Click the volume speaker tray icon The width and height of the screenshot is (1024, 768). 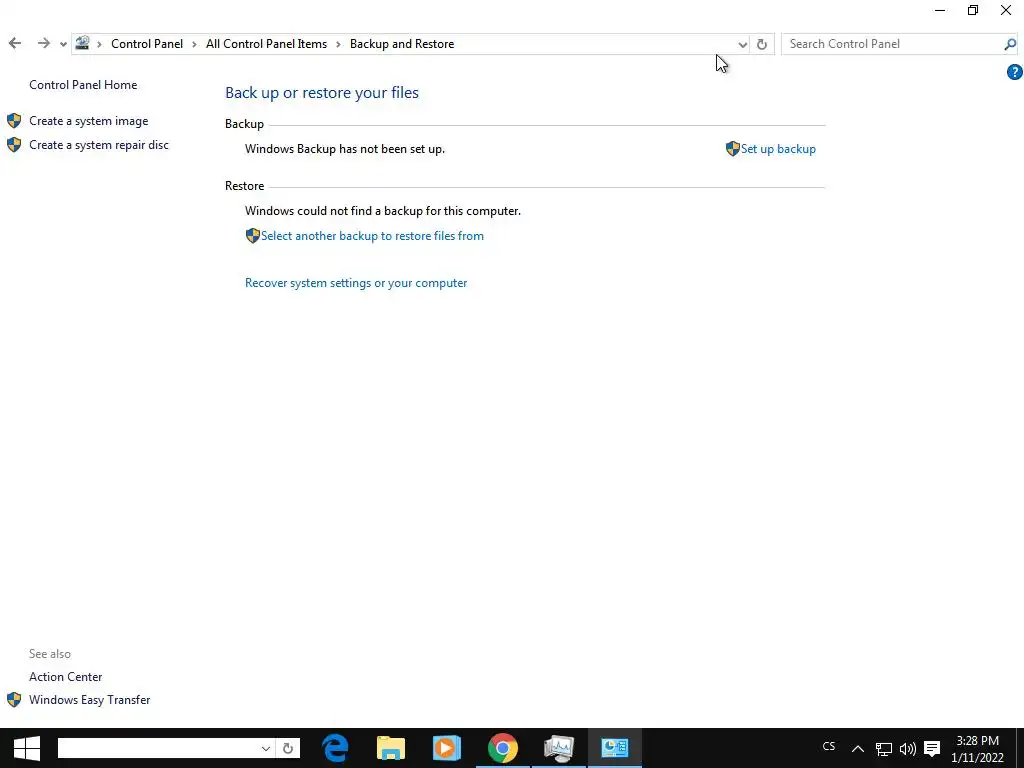click(908, 749)
